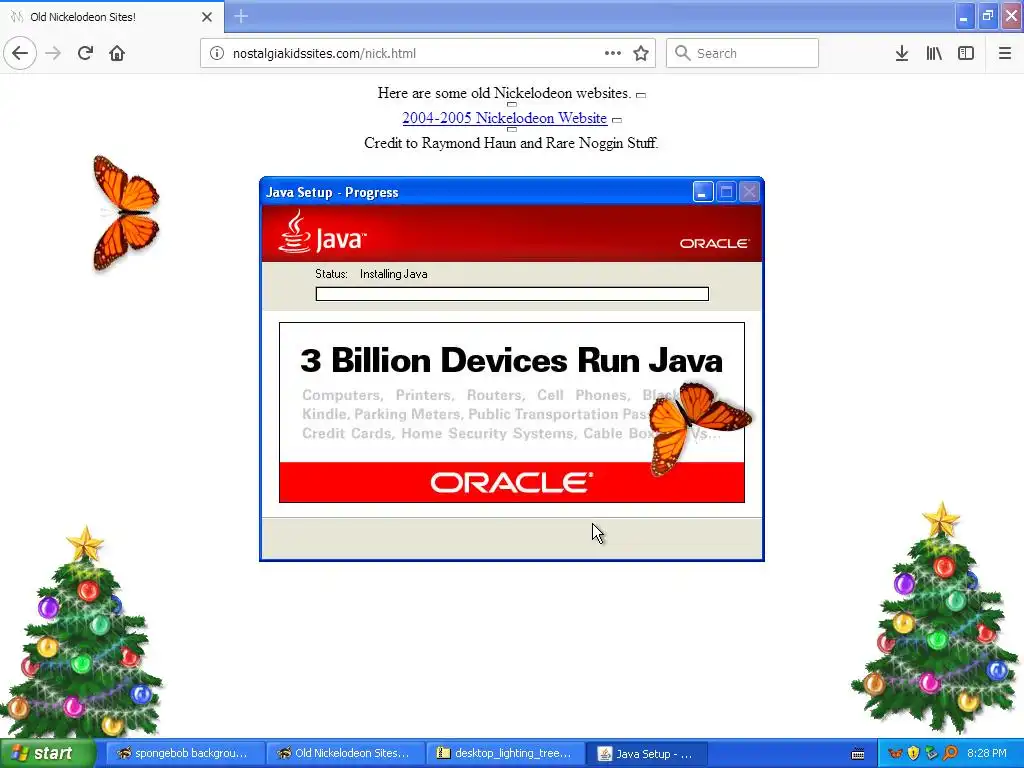This screenshot has height=768, width=1024.
Task: Switch to desktop_lighting_tree taskbar item
Action: (x=505, y=753)
